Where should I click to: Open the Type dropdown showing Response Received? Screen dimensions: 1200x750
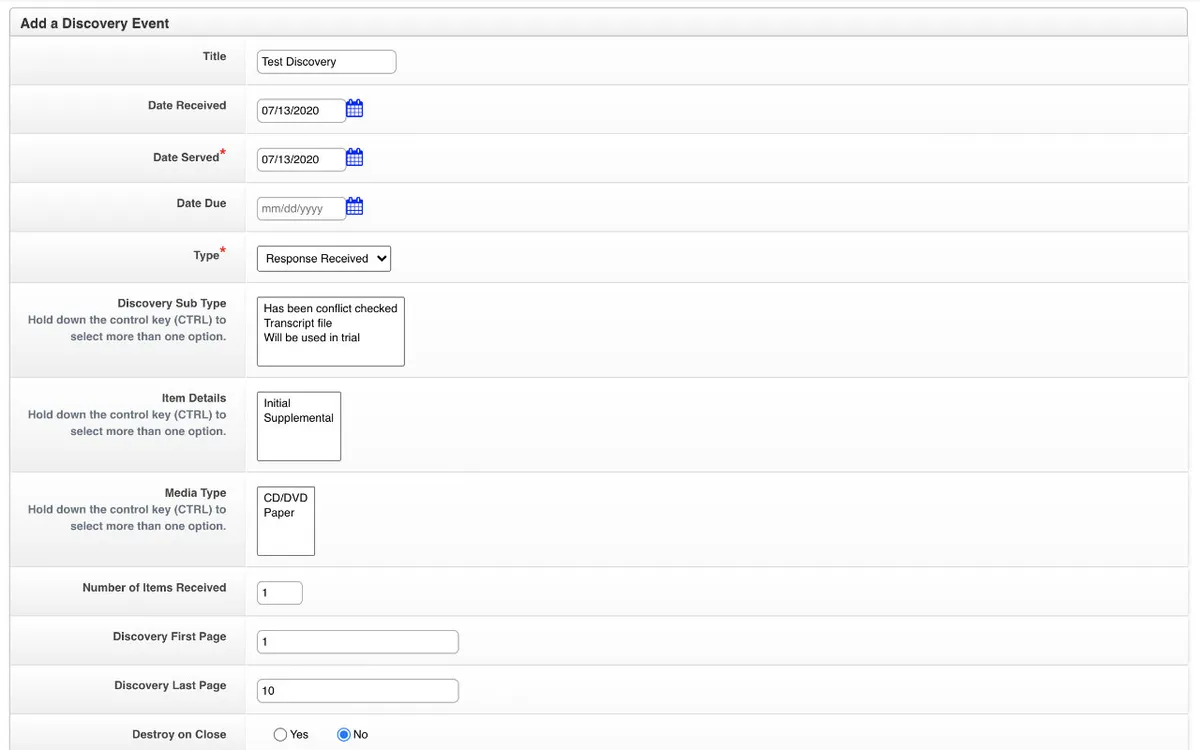[324, 258]
